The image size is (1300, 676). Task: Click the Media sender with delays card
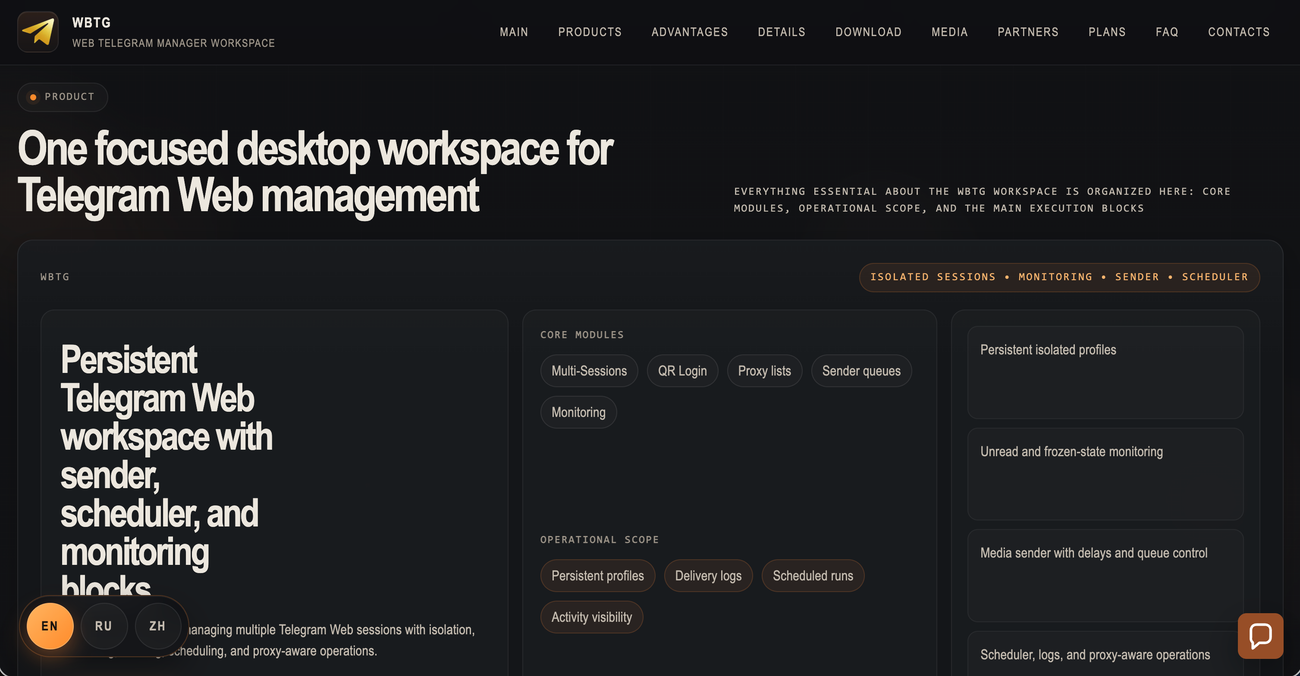1105,576
